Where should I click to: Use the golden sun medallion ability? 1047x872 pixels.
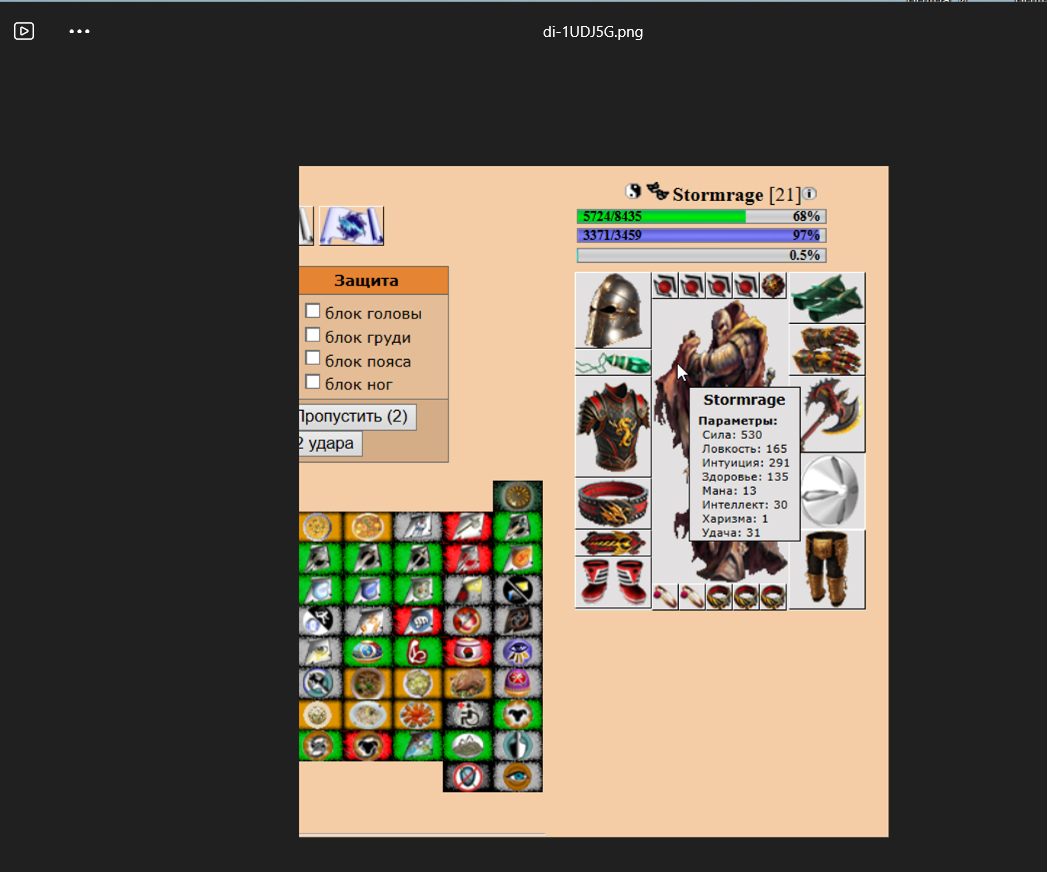[x=517, y=496]
